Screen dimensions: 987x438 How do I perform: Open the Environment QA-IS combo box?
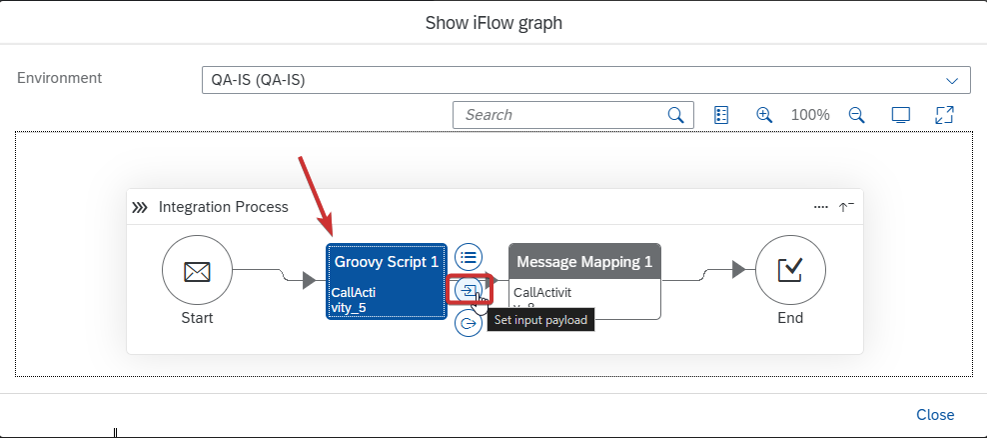click(x=586, y=80)
